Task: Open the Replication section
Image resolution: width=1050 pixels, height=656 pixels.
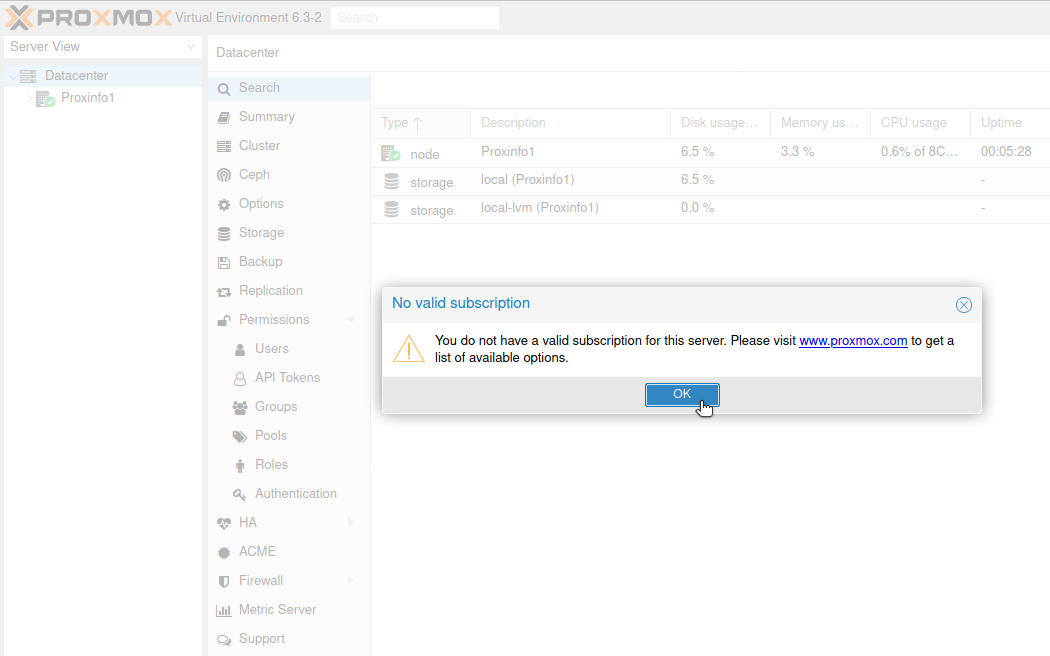Action: pos(271,291)
